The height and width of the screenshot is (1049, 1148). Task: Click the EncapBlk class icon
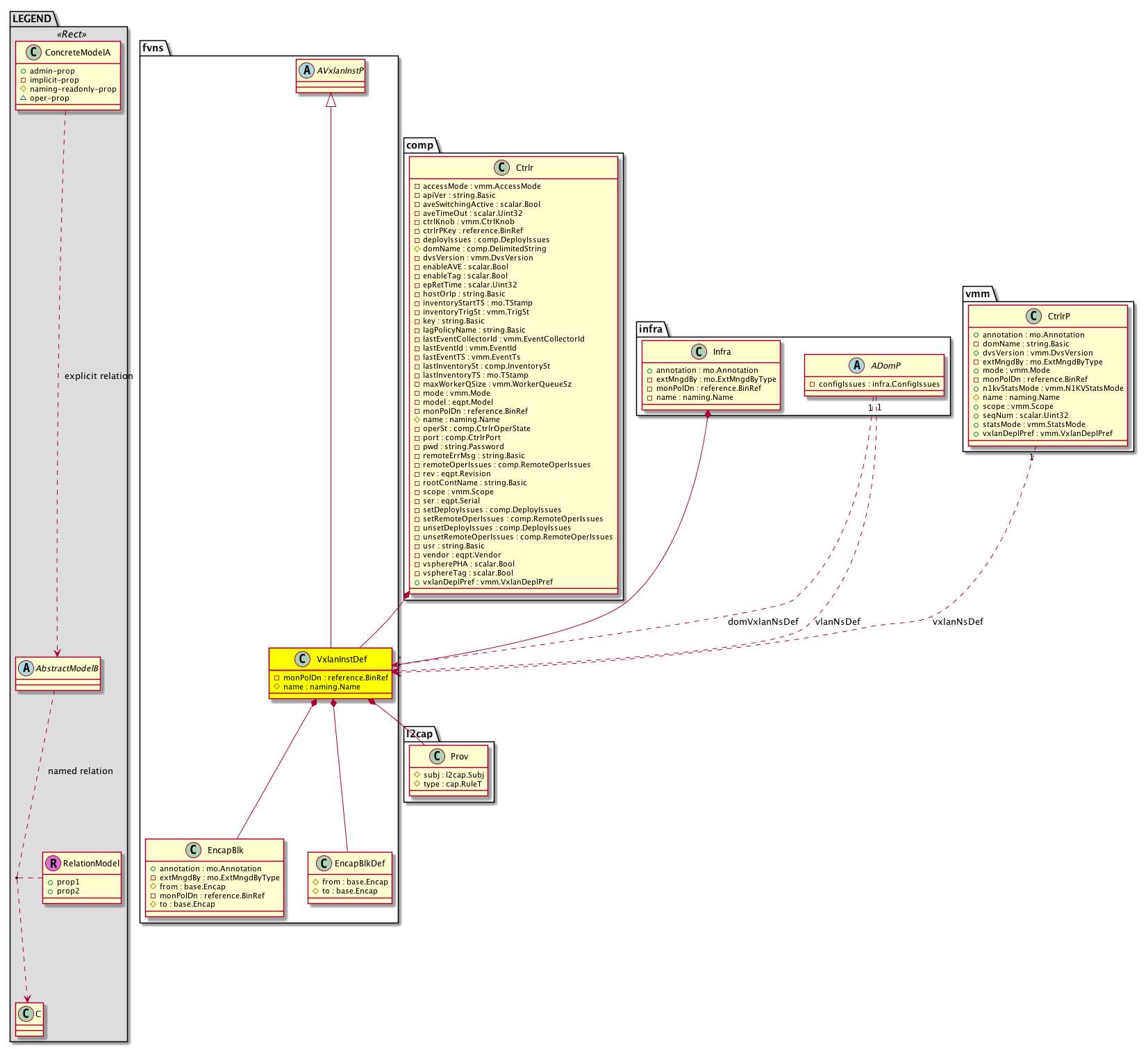click(x=194, y=850)
